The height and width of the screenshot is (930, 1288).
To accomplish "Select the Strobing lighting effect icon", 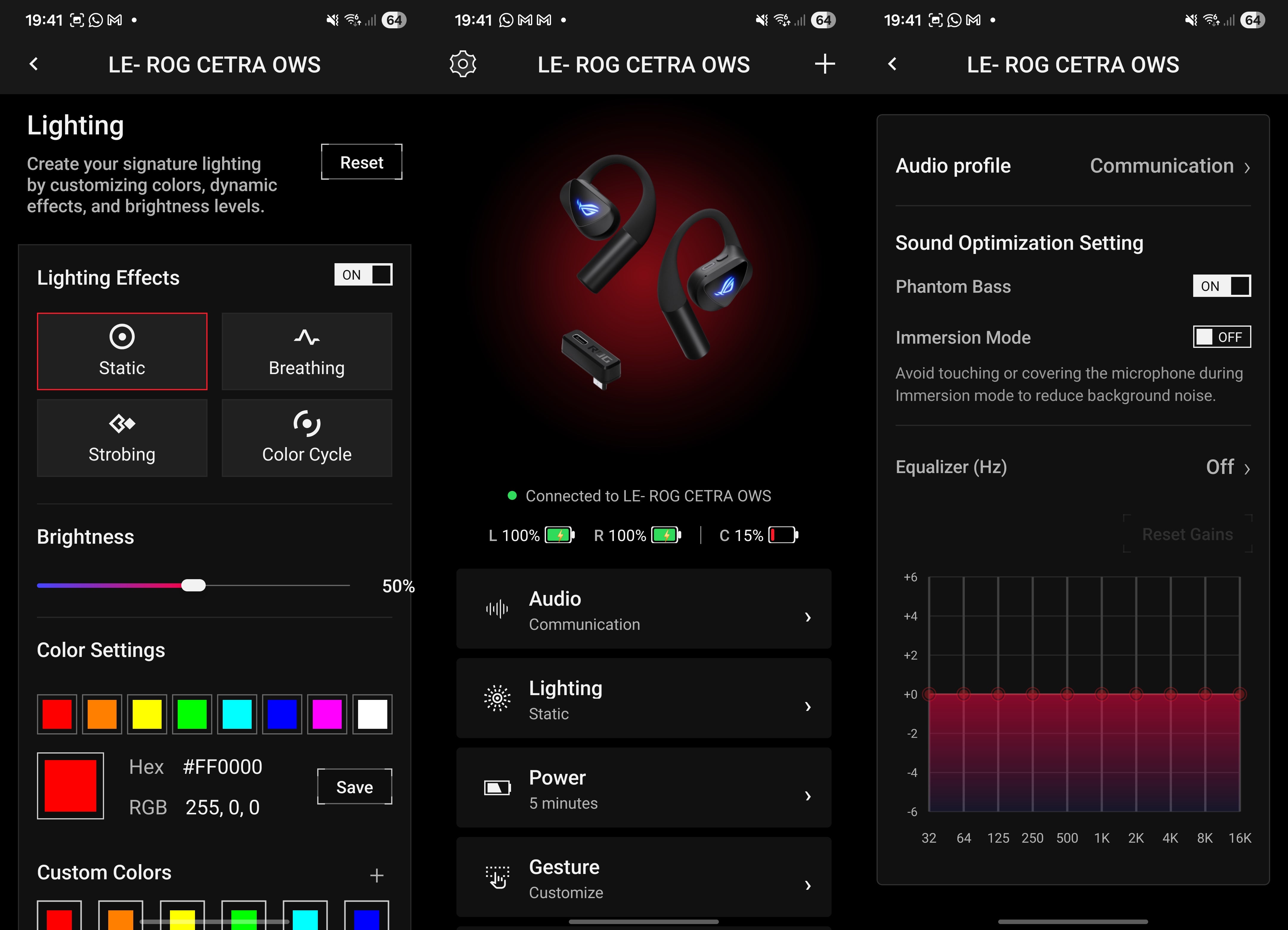I will pos(122,423).
